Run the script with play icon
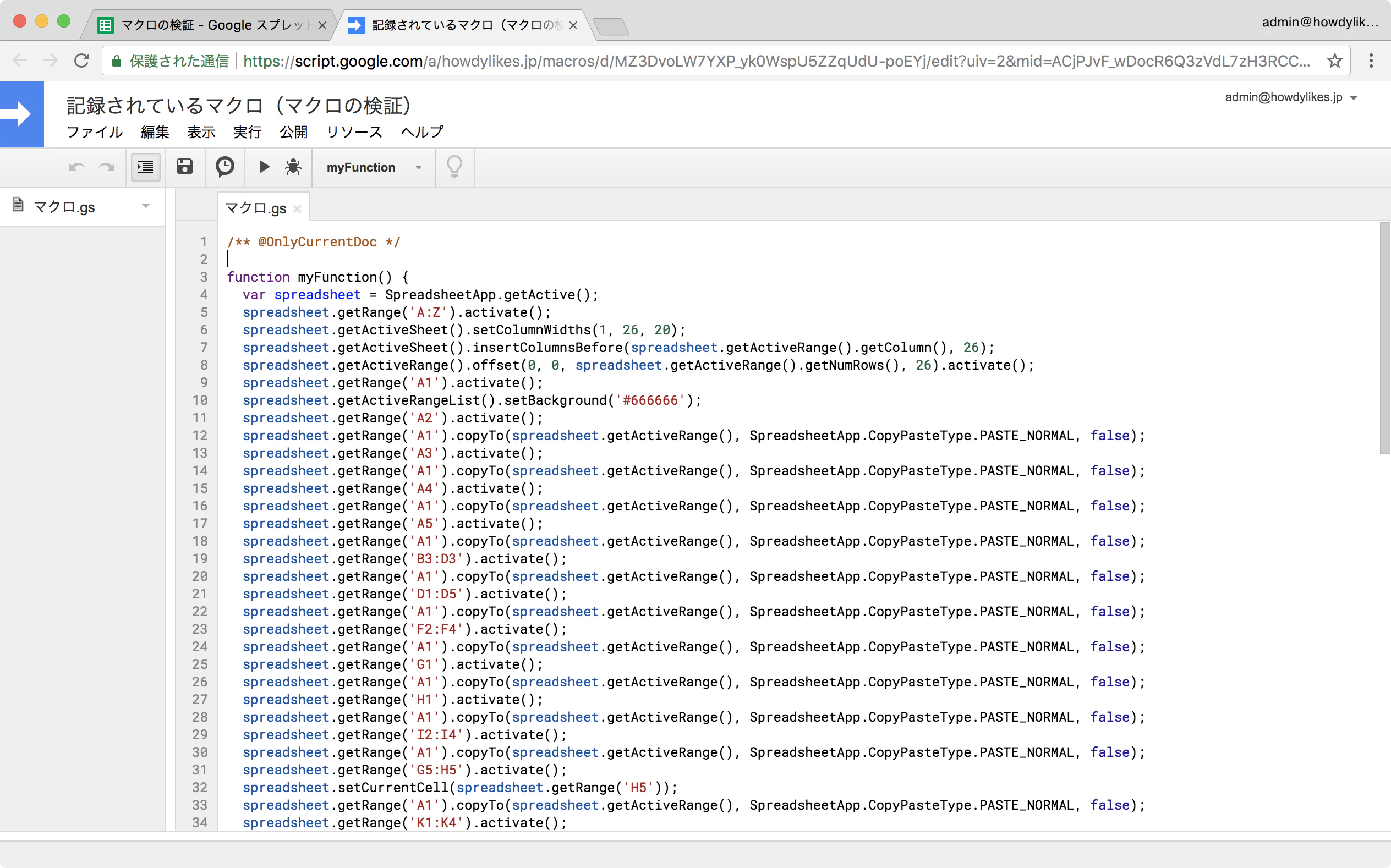Screen dimensions: 1391x868 (x=264, y=167)
